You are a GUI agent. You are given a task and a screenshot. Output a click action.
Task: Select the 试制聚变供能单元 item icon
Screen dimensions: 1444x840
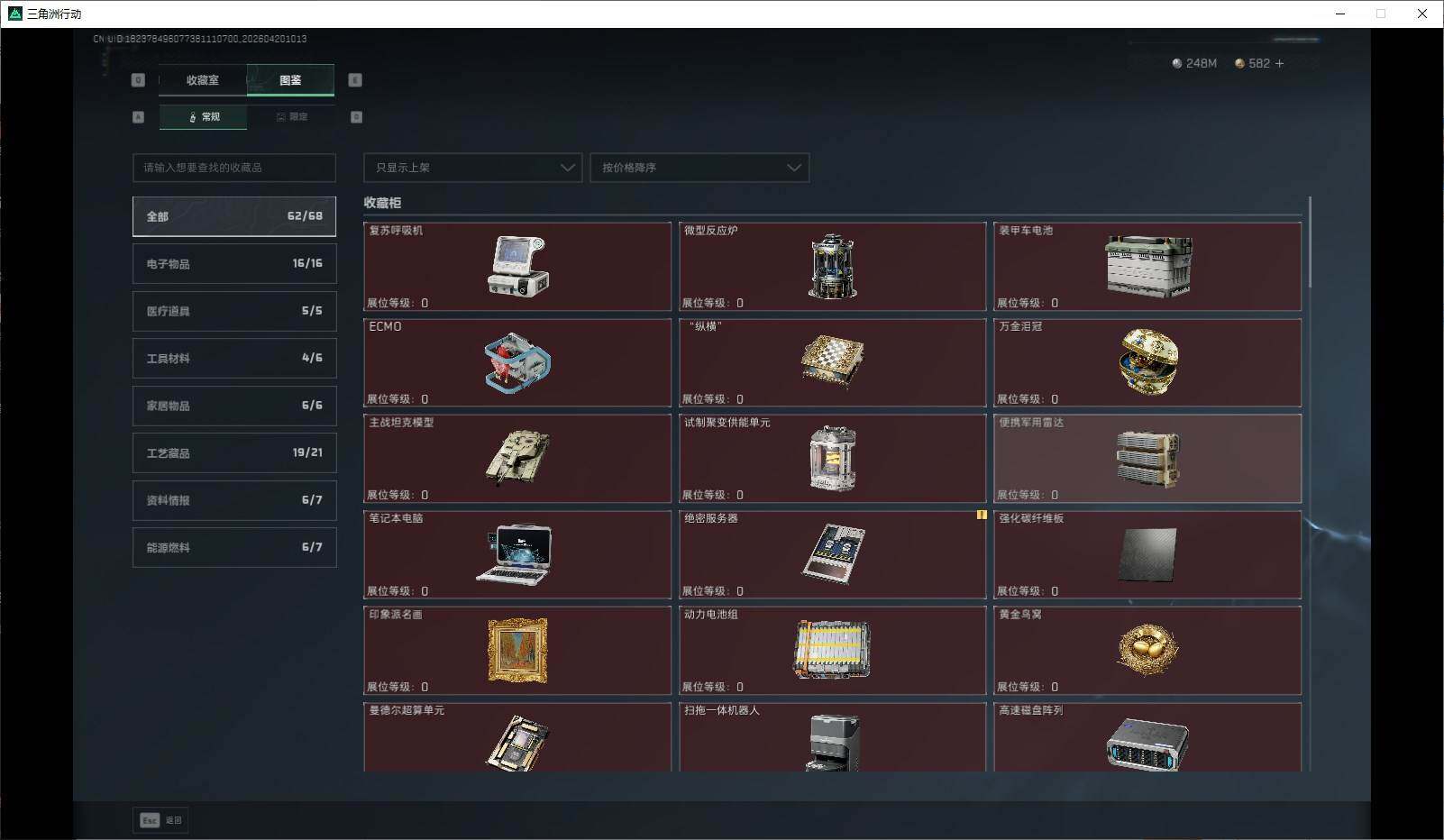click(x=832, y=459)
